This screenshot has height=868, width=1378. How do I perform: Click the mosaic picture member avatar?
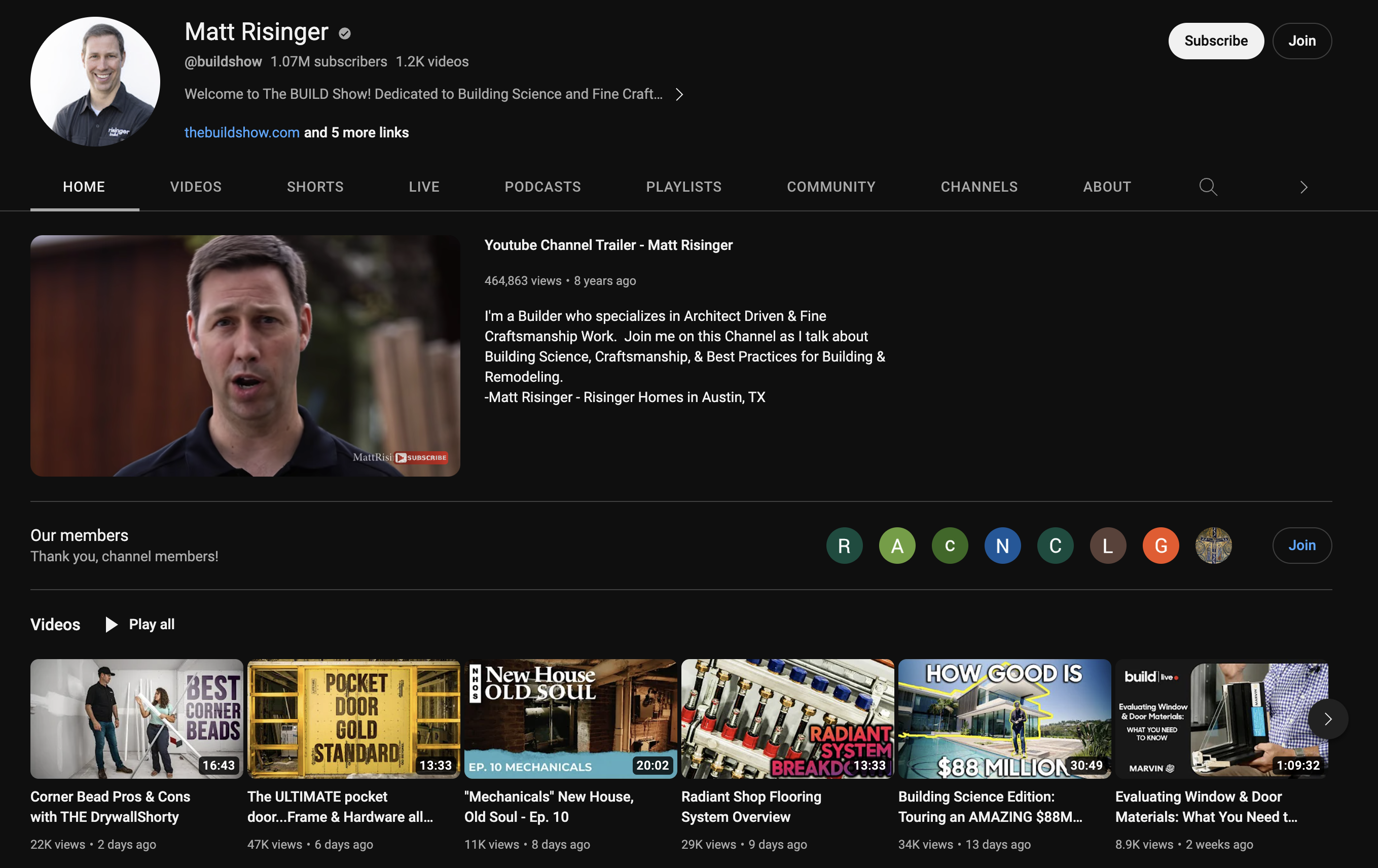pyautogui.click(x=1213, y=546)
